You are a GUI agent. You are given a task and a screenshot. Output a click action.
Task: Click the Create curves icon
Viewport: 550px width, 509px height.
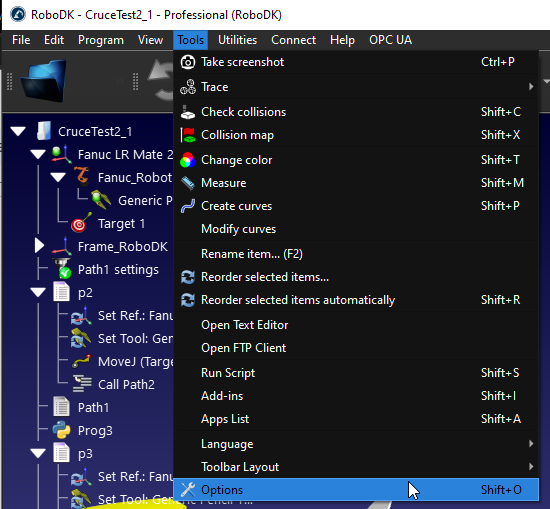coord(188,206)
